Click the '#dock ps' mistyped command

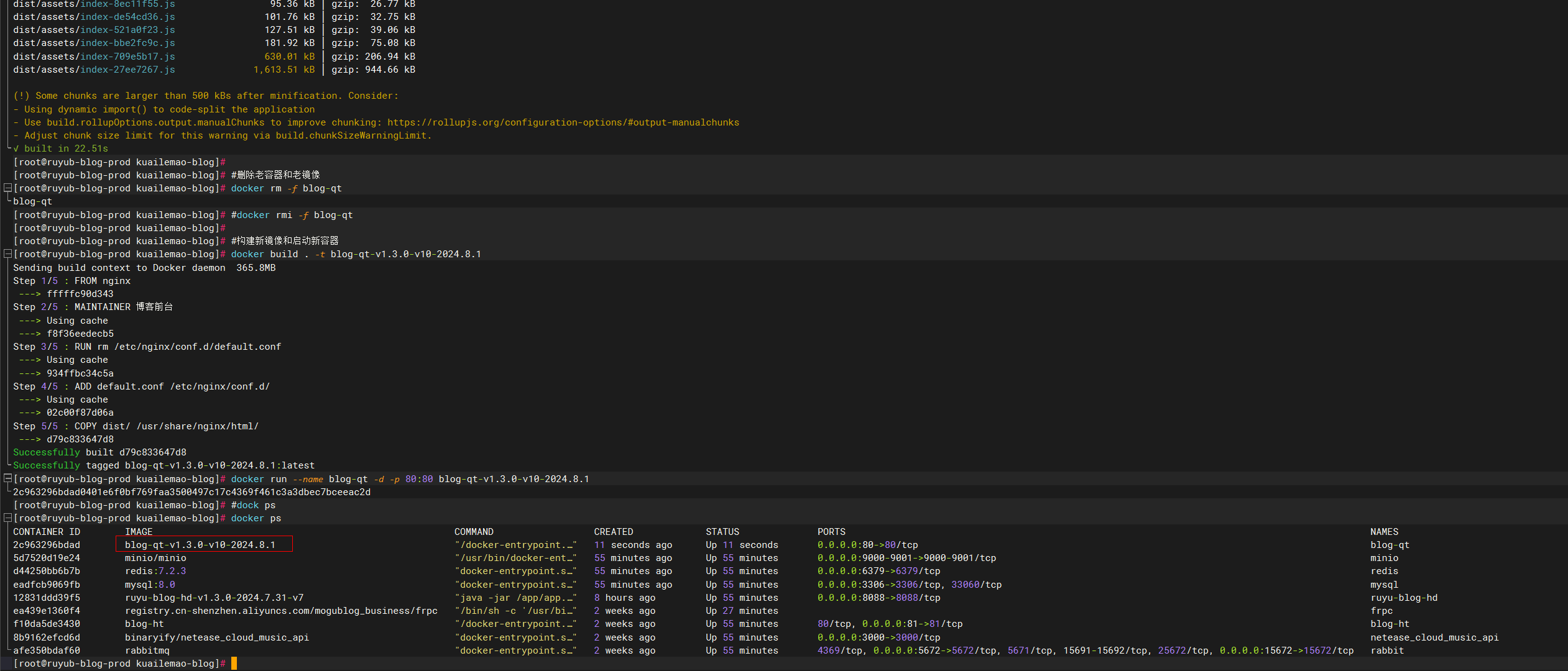point(253,505)
